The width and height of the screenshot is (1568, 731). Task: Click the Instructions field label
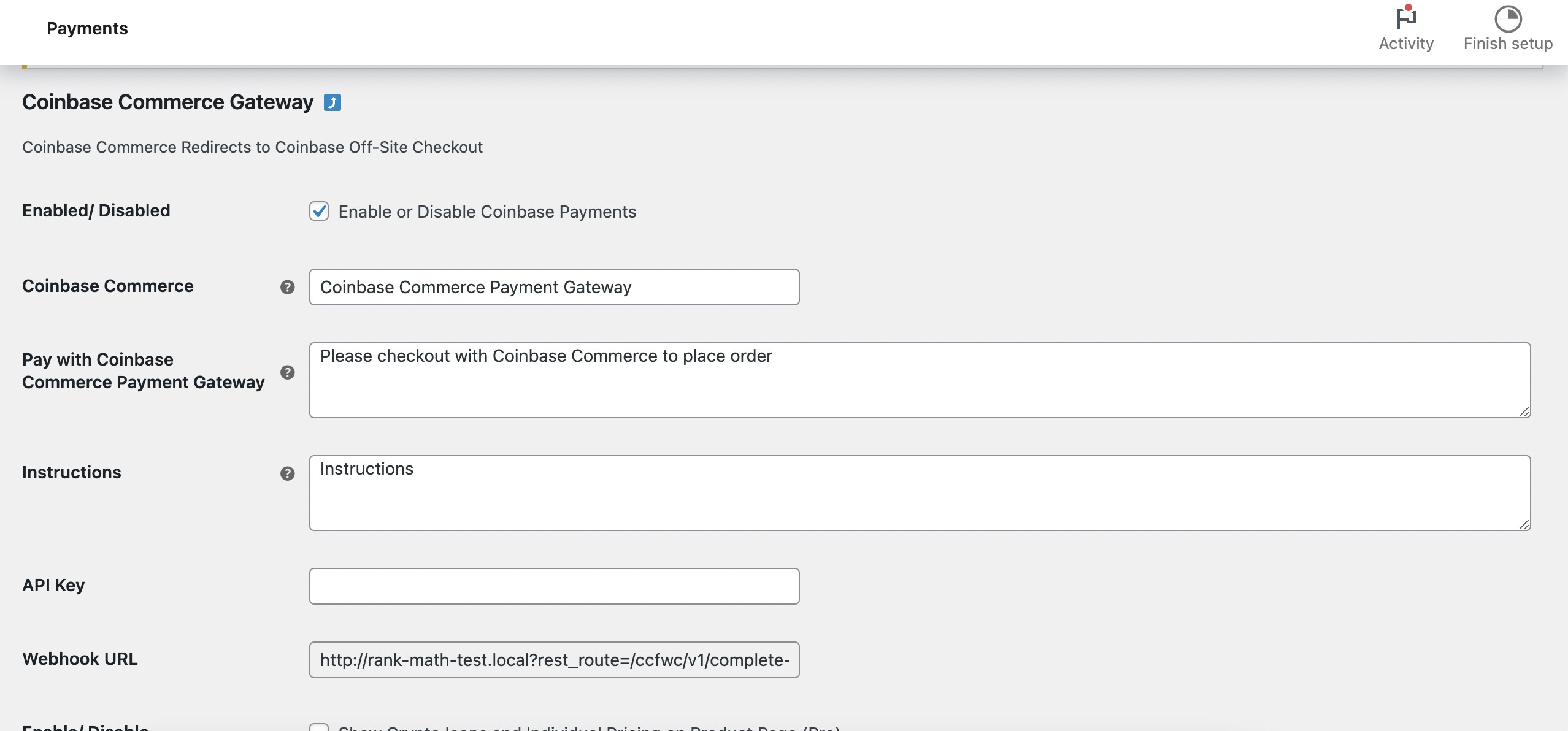point(72,472)
